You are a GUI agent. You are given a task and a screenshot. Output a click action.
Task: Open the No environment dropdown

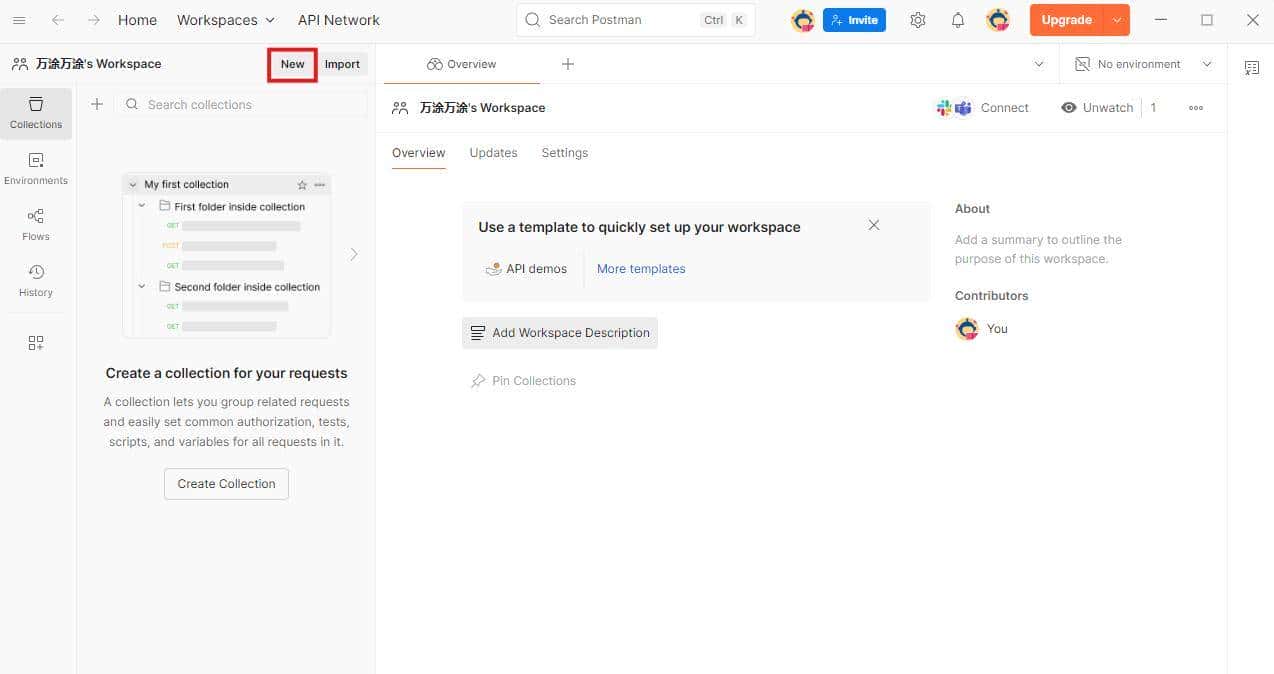point(1140,63)
